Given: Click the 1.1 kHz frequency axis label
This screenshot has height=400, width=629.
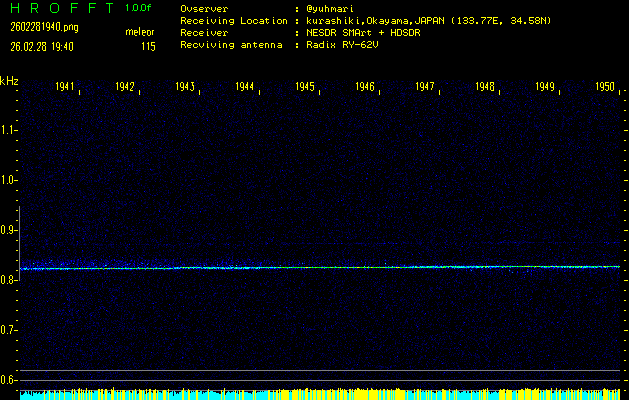Looking at the screenshot, I should pyautogui.click(x=9, y=130).
